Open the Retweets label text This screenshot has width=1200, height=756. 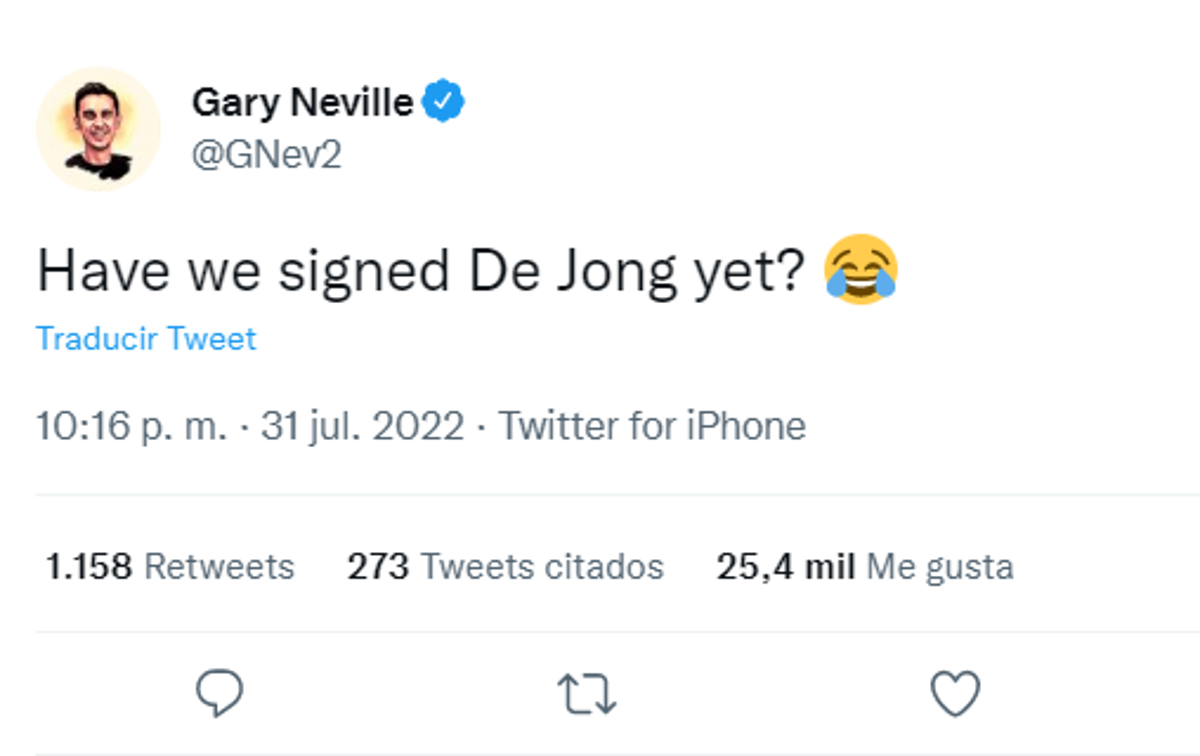point(219,567)
